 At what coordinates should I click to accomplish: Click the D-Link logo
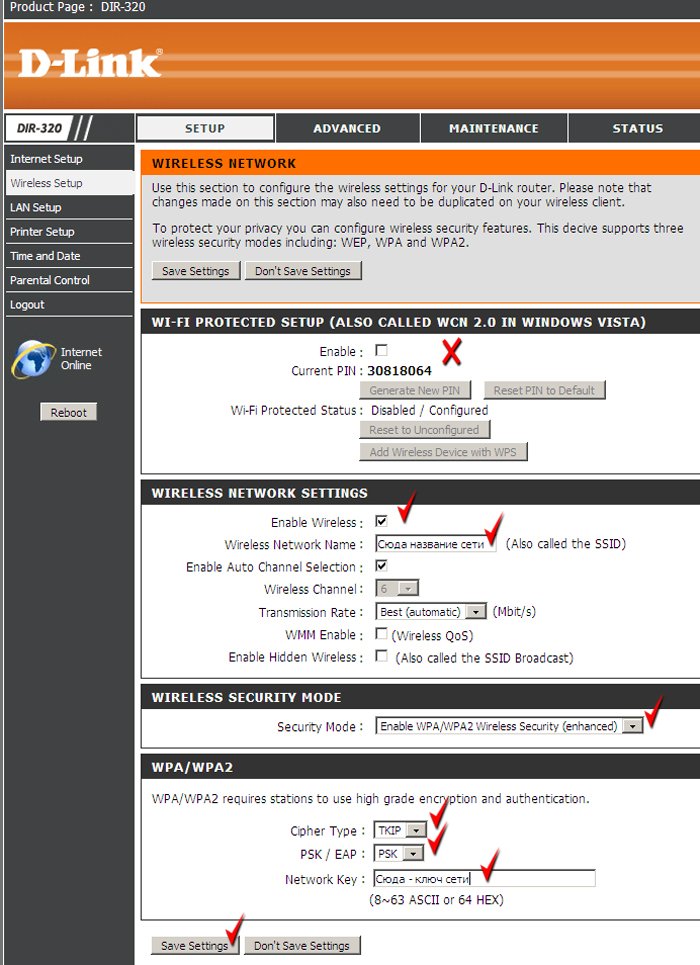(x=90, y=64)
